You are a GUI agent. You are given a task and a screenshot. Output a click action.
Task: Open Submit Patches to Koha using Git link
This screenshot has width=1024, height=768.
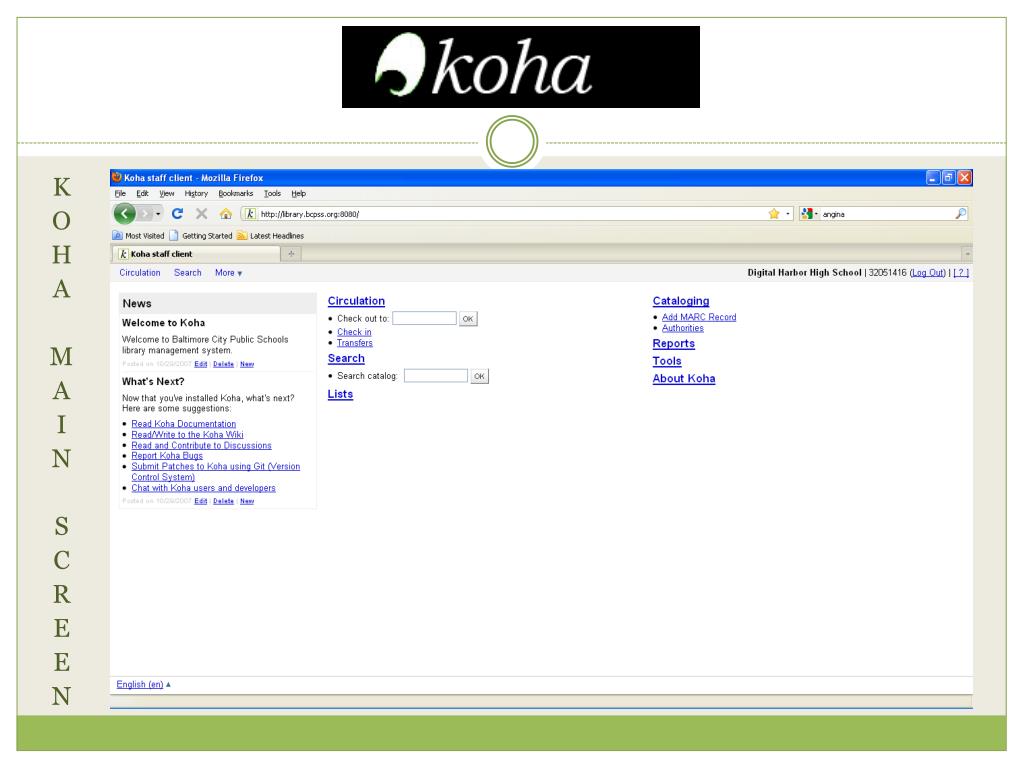tap(216, 472)
